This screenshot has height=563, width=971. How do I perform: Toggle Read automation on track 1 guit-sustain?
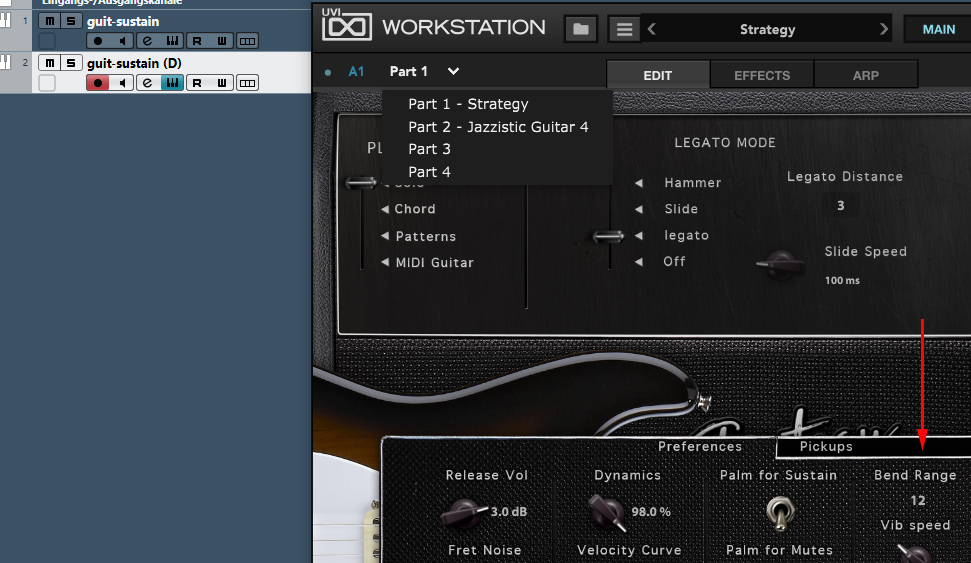[197, 41]
